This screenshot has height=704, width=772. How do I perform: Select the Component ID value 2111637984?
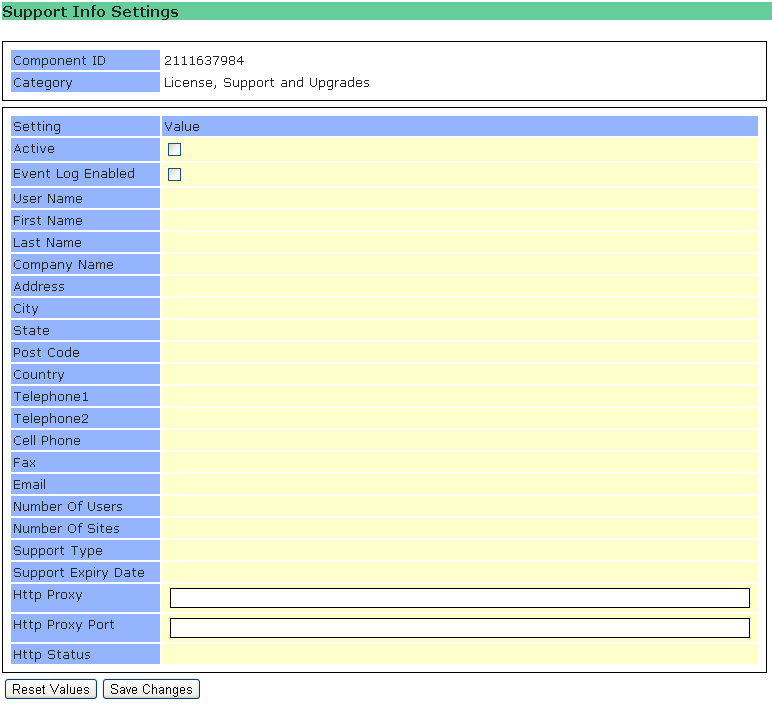(x=204, y=61)
